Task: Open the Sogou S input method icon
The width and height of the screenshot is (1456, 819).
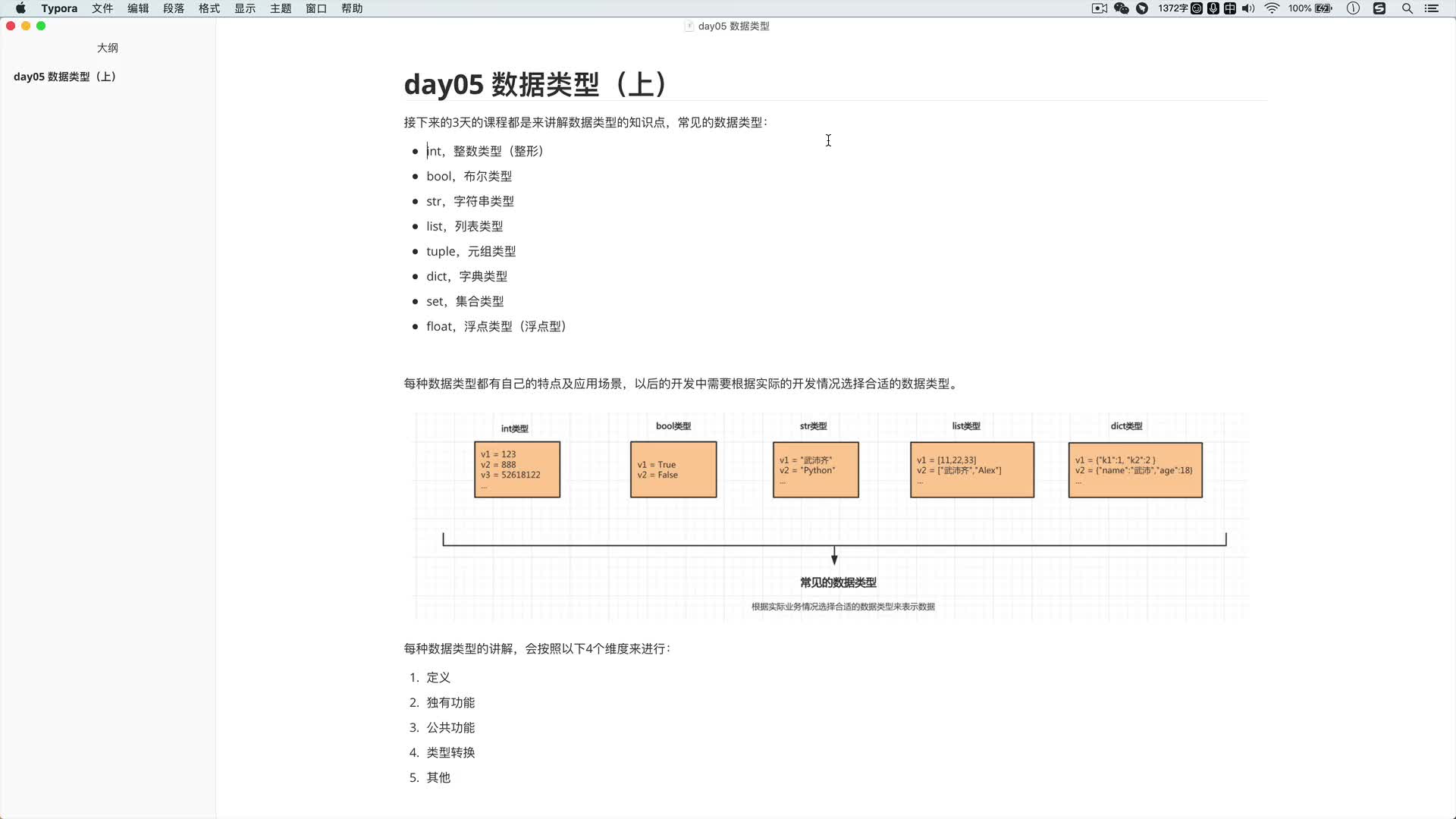Action: [1379, 8]
